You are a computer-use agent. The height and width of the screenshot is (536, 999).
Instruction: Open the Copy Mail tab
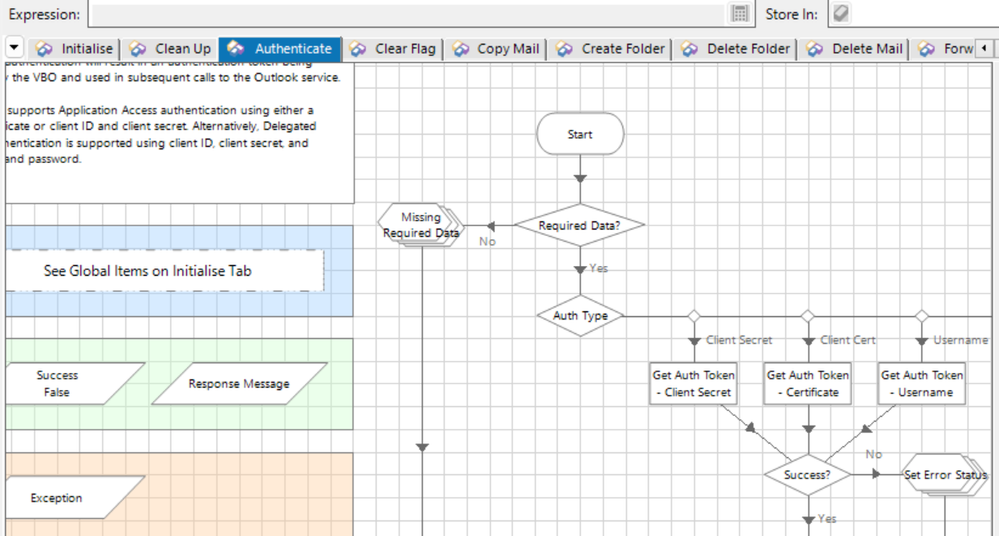coord(496,49)
